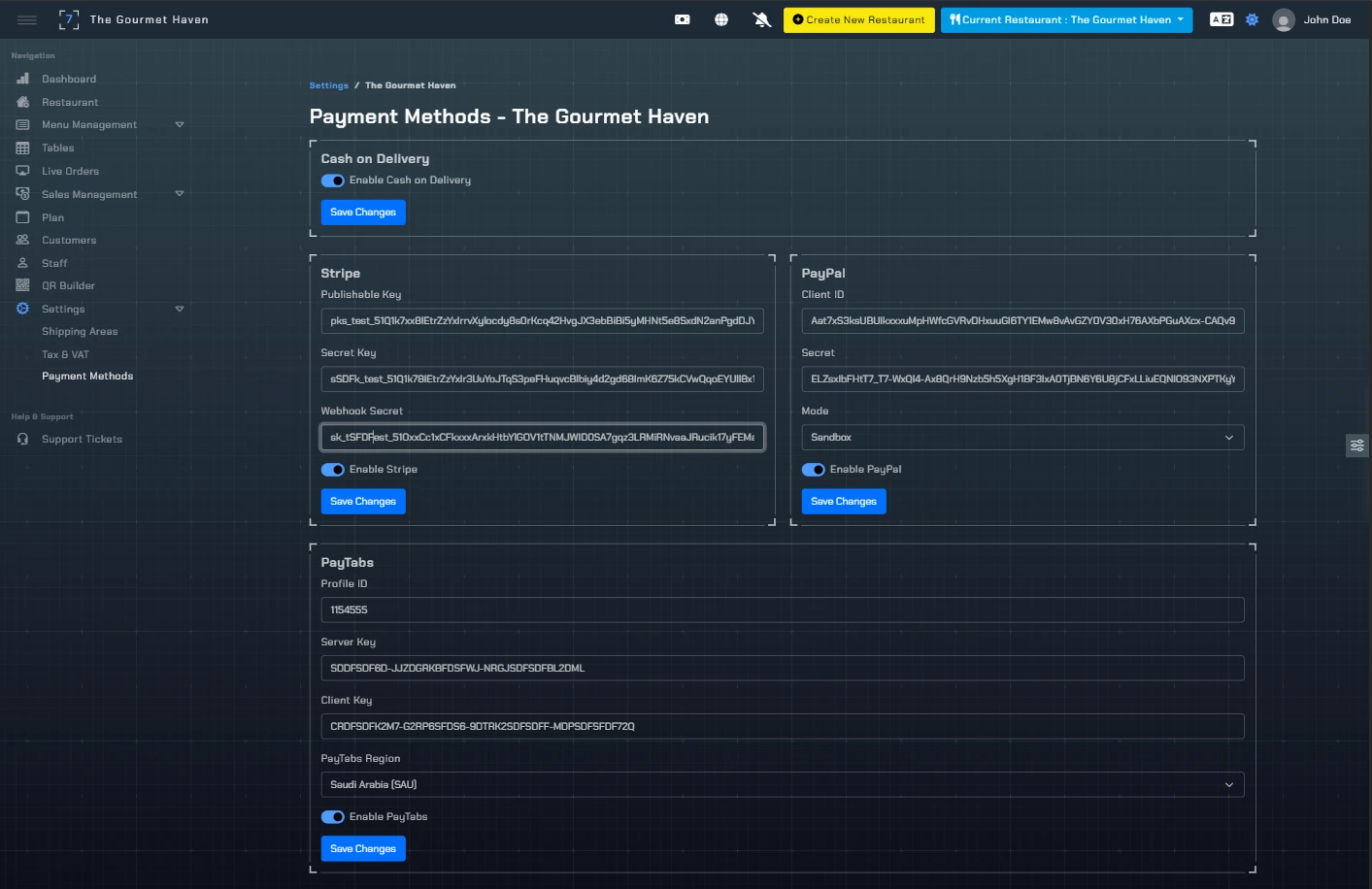Select Tax & VAT under Settings
This screenshot has height=889, width=1372.
[x=65, y=354]
